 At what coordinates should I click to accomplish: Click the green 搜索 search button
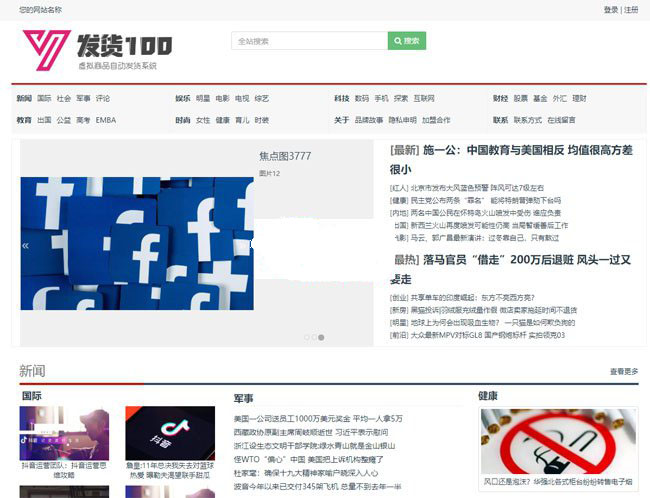(407, 41)
